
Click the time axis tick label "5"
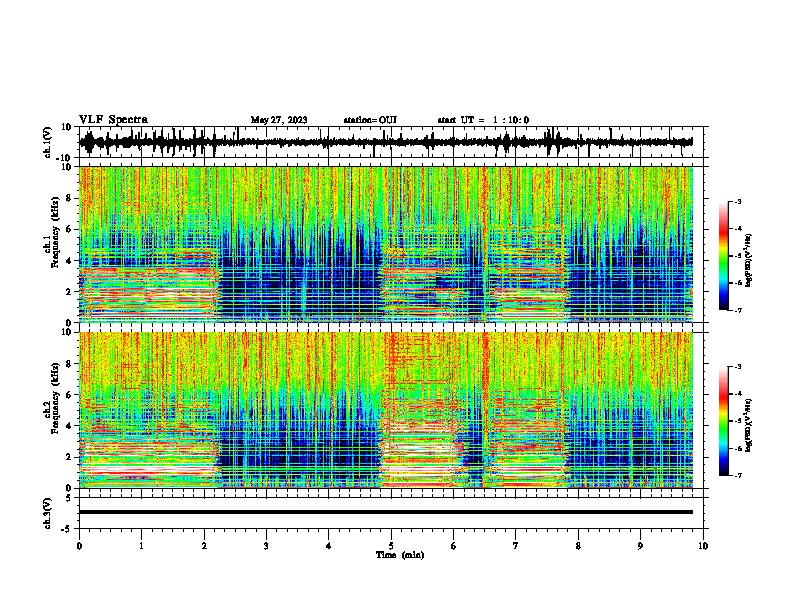pyautogui.click(x=391, y=546)
